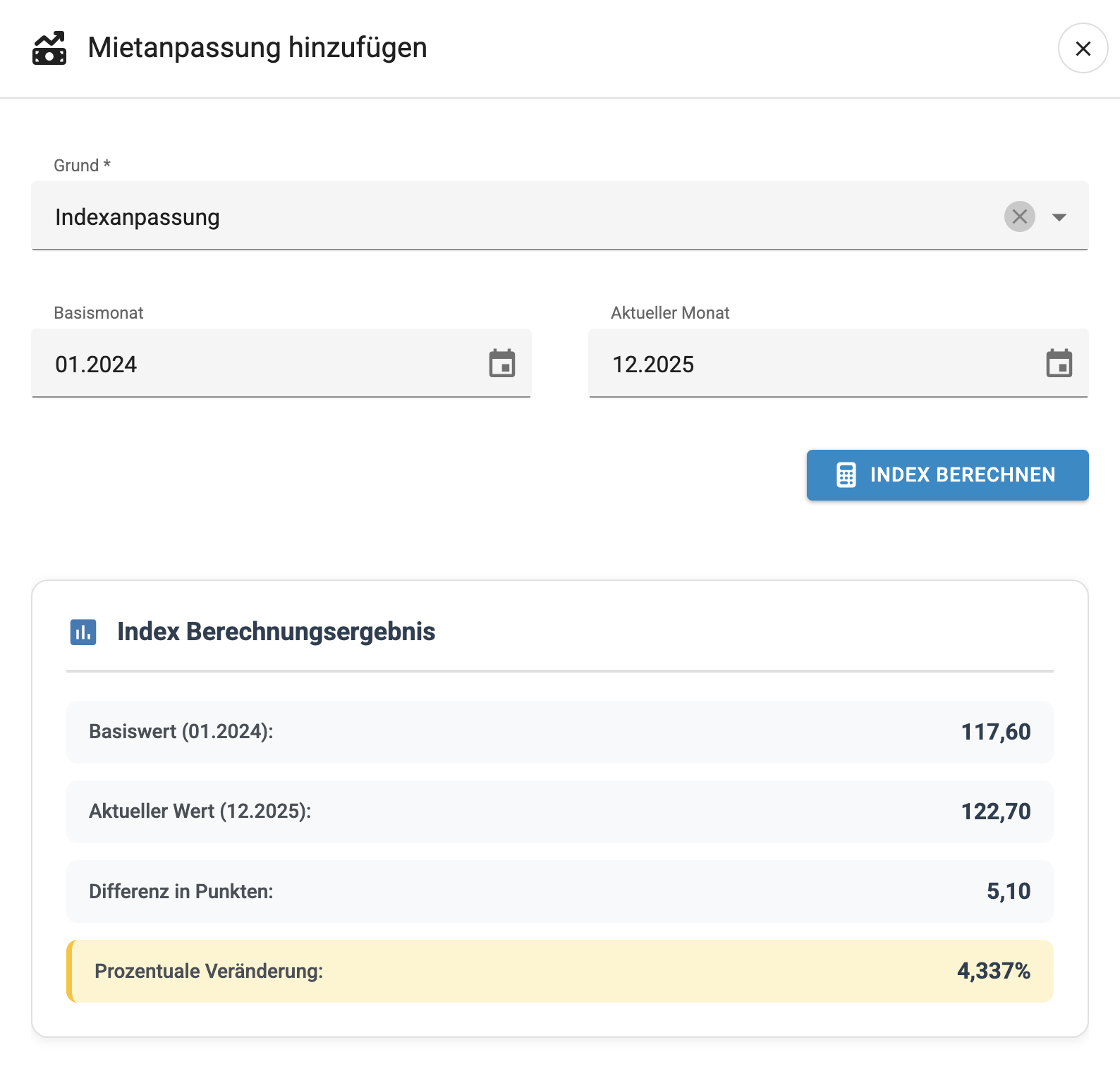Click the Aktueller Monat field label
The width and height of the screenshot is (1120, 1090).
[670, 313]
